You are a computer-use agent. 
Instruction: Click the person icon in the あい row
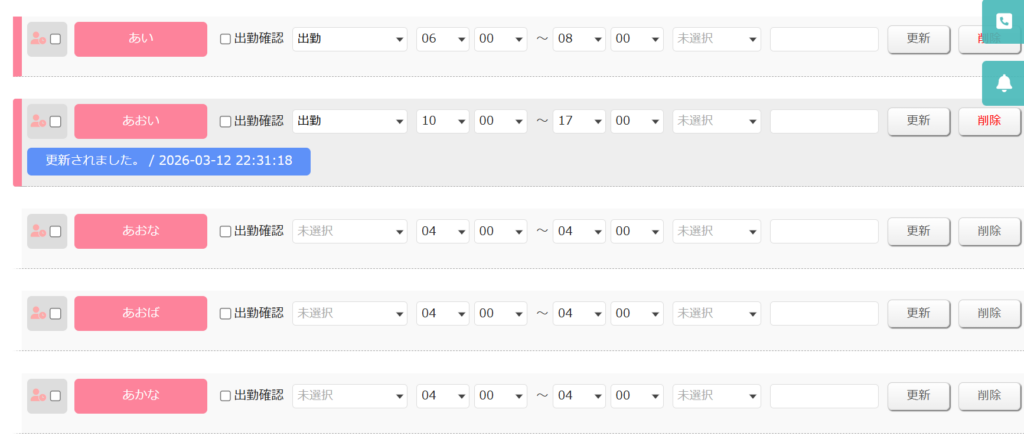click(x=39, y=39)
